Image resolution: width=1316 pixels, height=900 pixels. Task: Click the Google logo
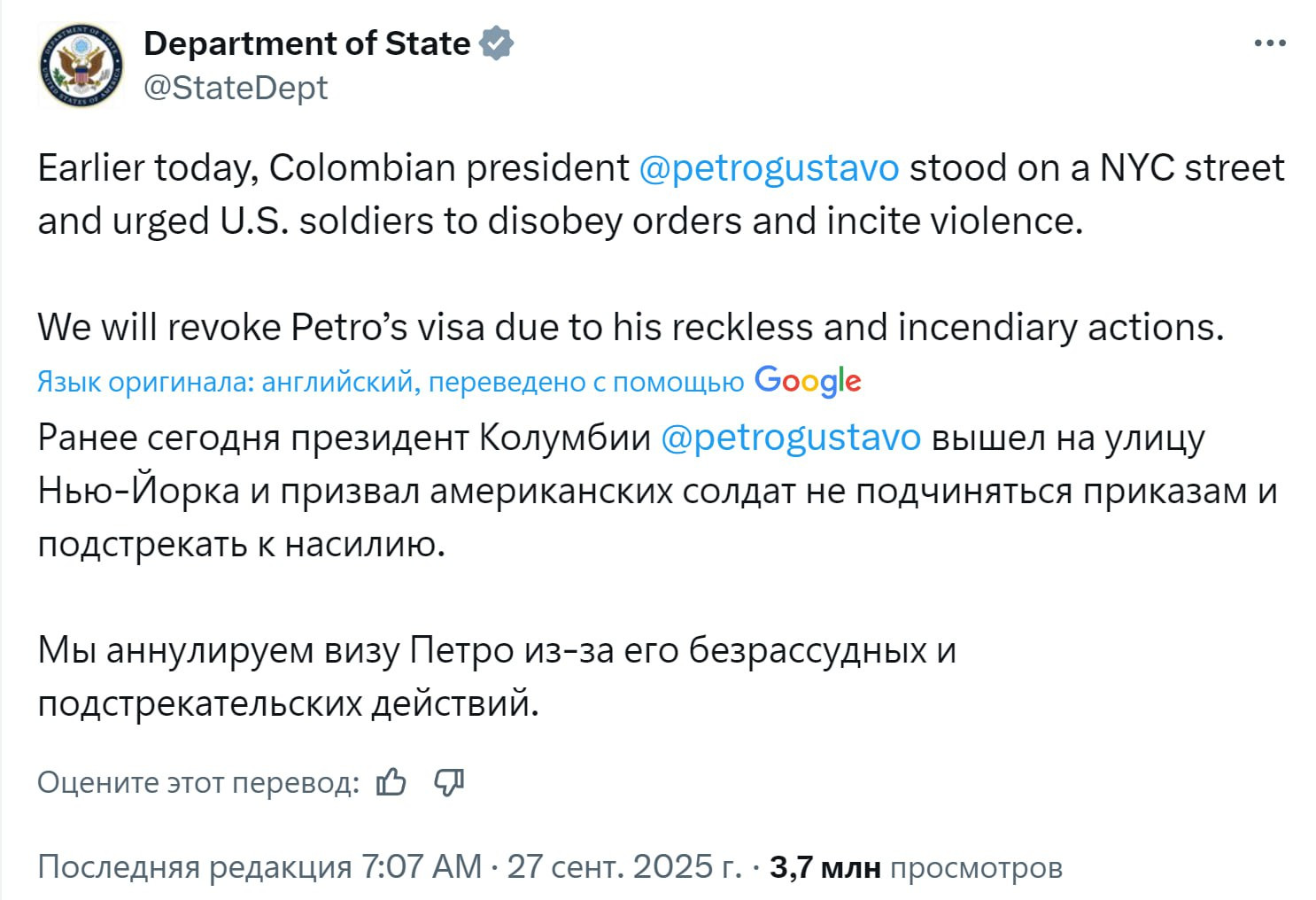click(x=807, y=381)
